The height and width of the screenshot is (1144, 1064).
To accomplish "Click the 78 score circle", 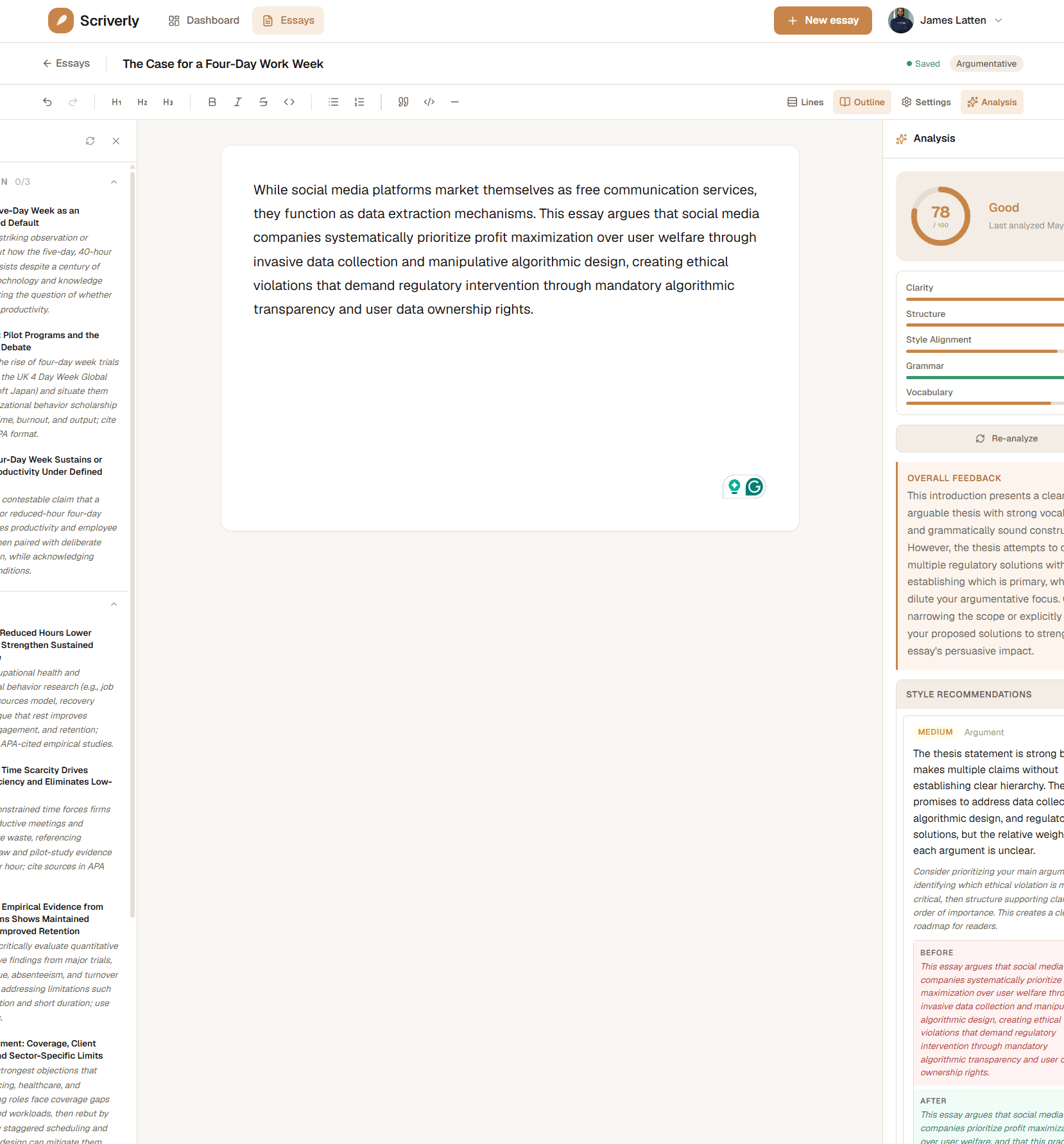I will pyautogui.click(x=940, y=216).
